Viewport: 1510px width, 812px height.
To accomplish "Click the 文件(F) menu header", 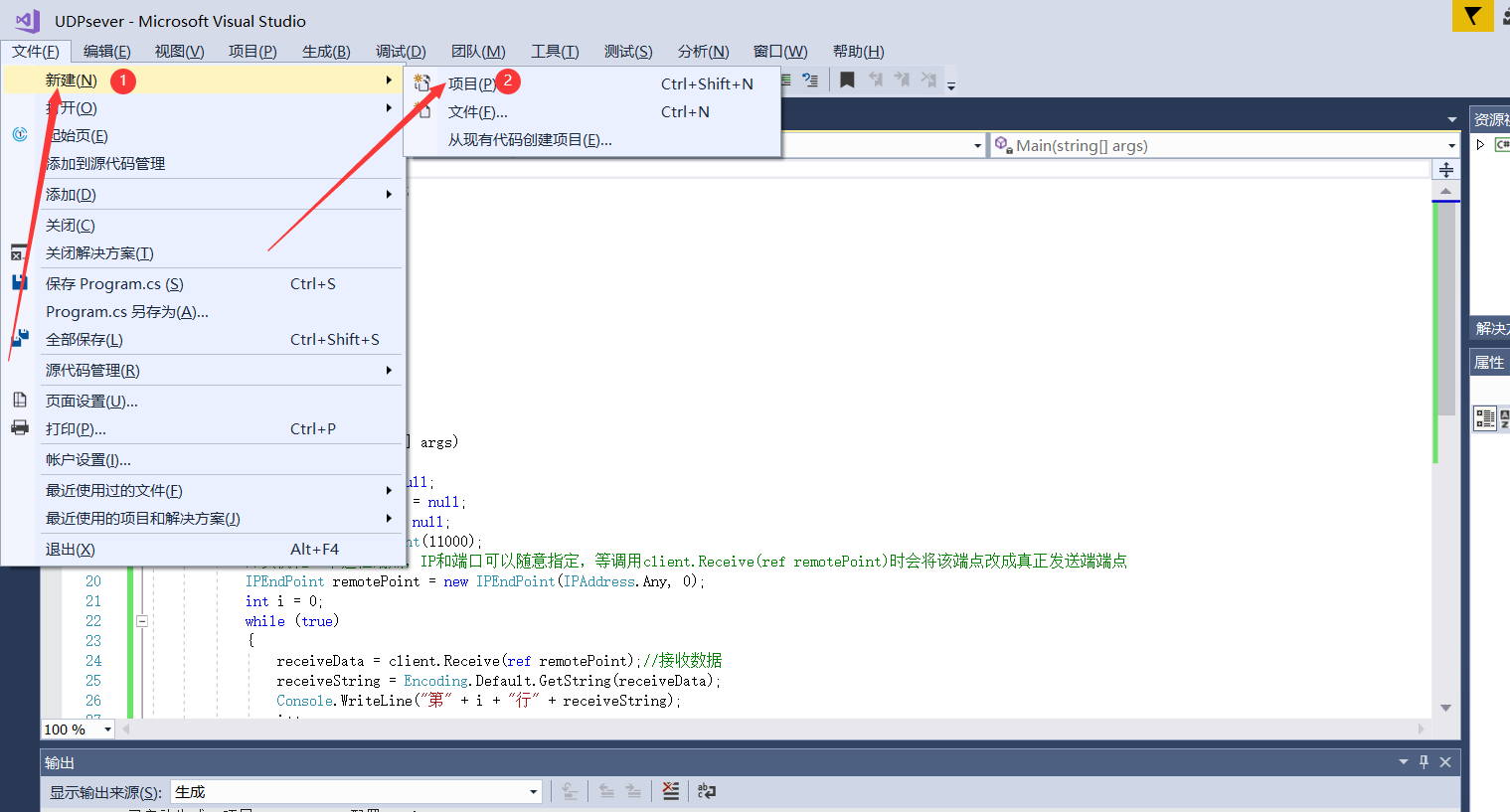I will click(x=36, y=51).
